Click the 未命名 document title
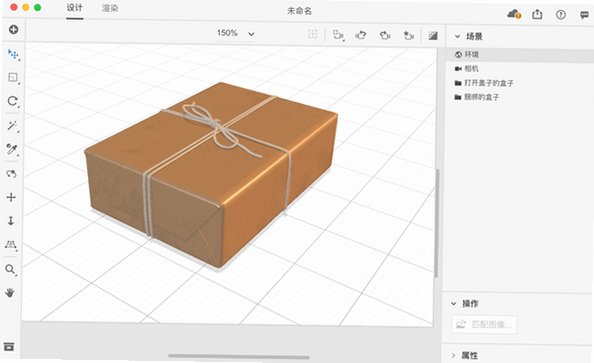Image resolution: width=594 pixels, height=363 pixels. coord(299,11)
